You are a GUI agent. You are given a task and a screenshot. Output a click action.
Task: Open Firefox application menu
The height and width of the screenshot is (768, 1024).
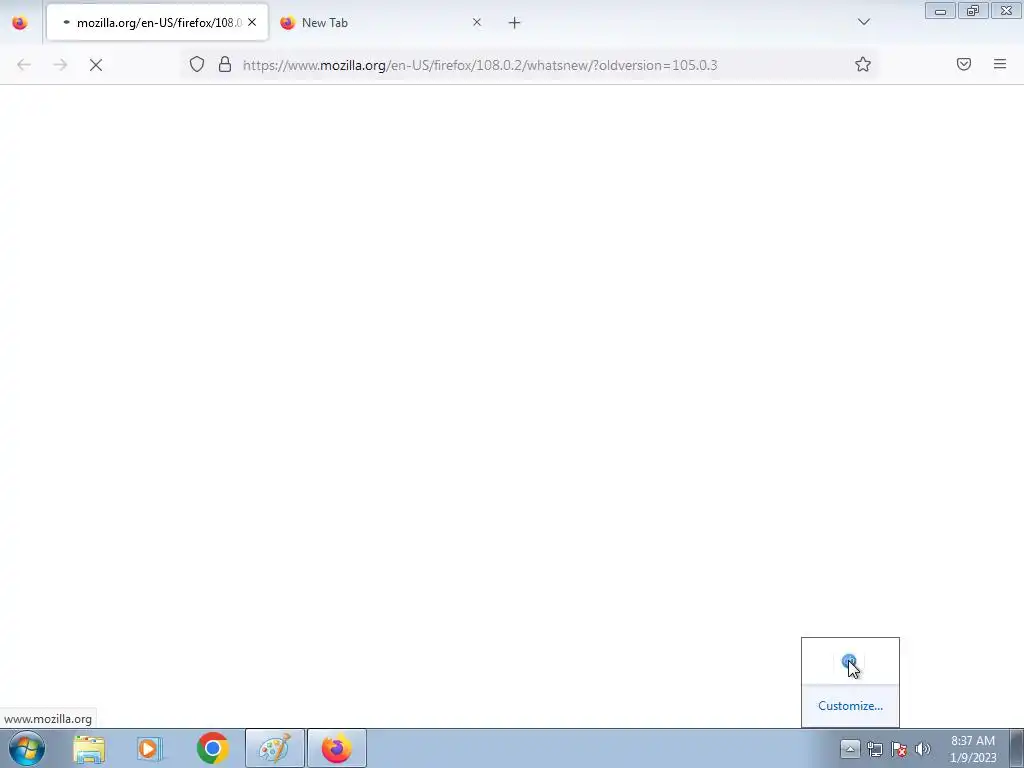coord(1000,64)
